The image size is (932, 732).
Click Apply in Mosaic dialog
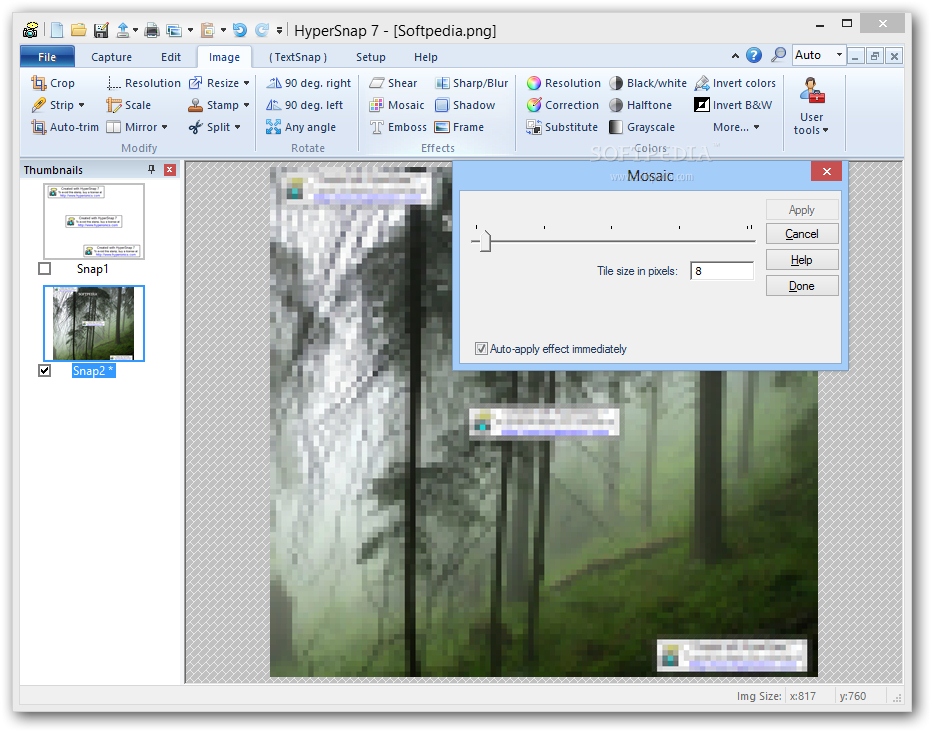(802, 210)
